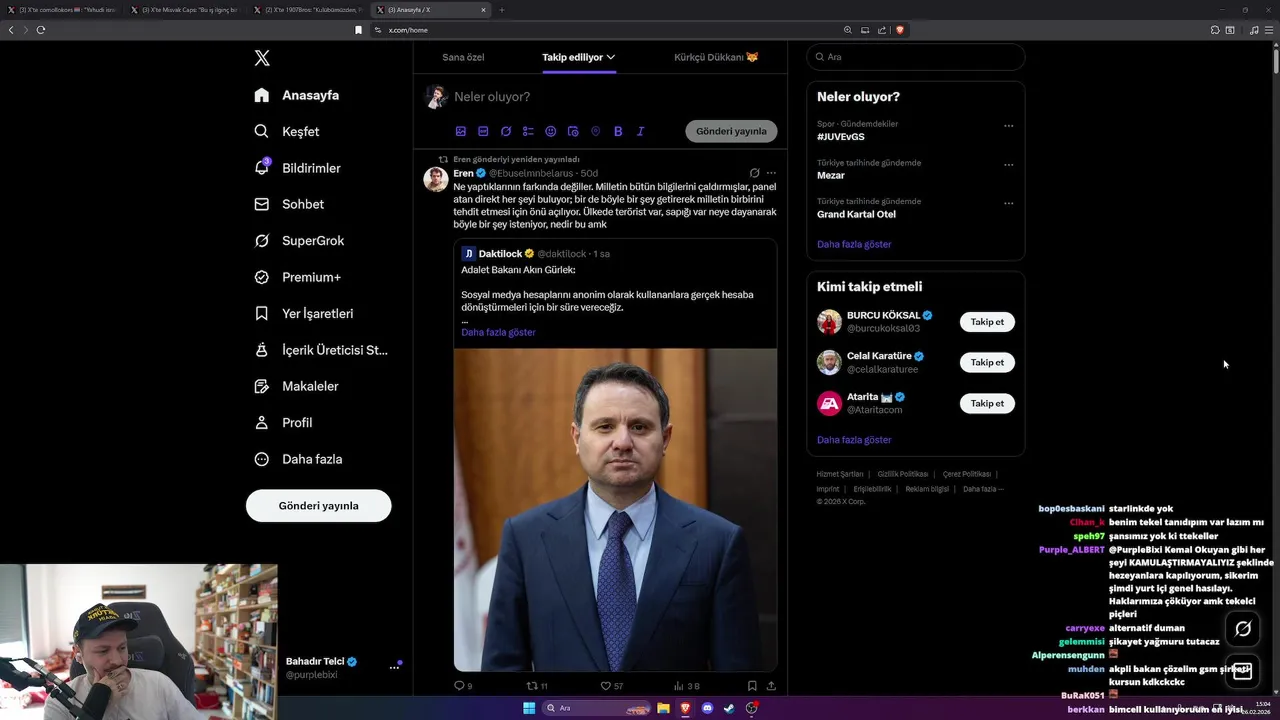Share Eren's post

pyautogui.click(x=771, y=685)
